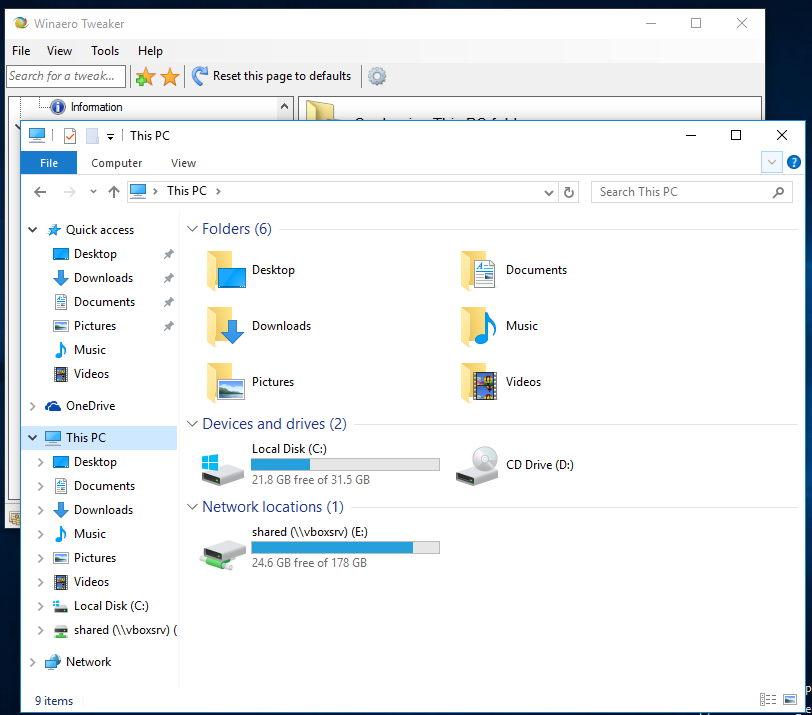The image size is (812, 715).
Task: Open the address bar history dropdown
Action: tap(547, 191)
